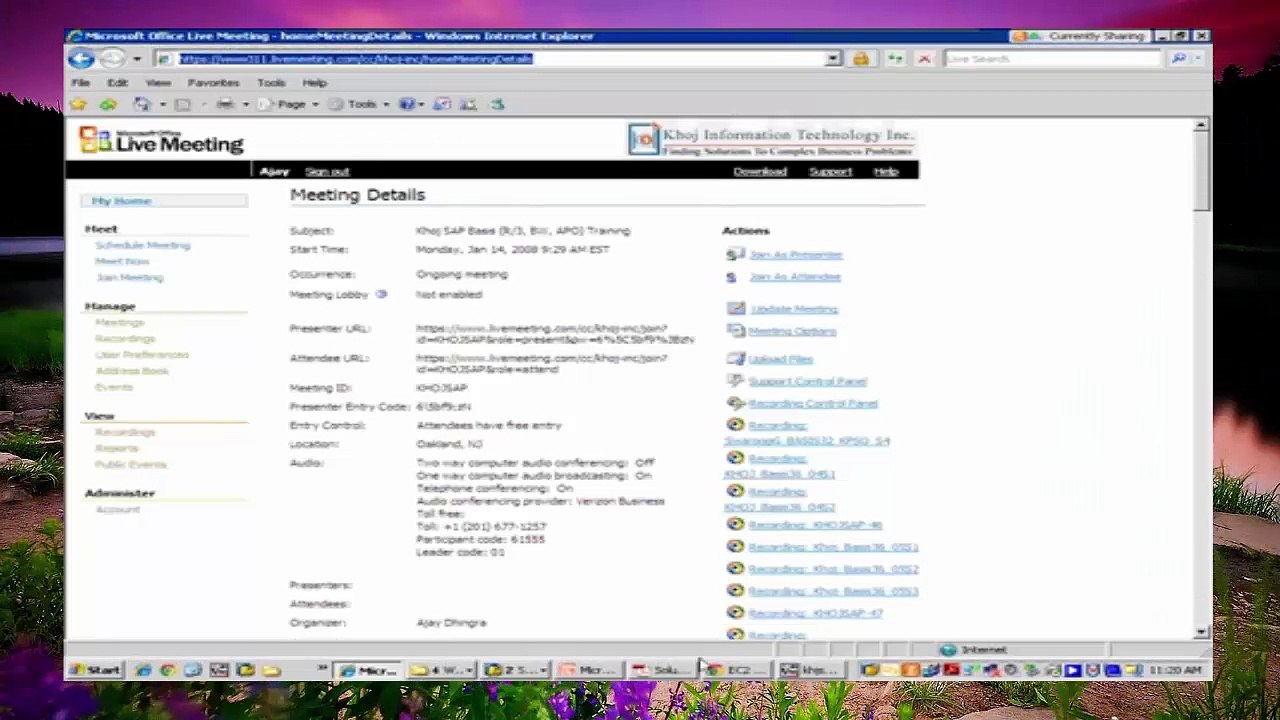
Task: Click the Join Meeting sidebar link
Action: 130,277
